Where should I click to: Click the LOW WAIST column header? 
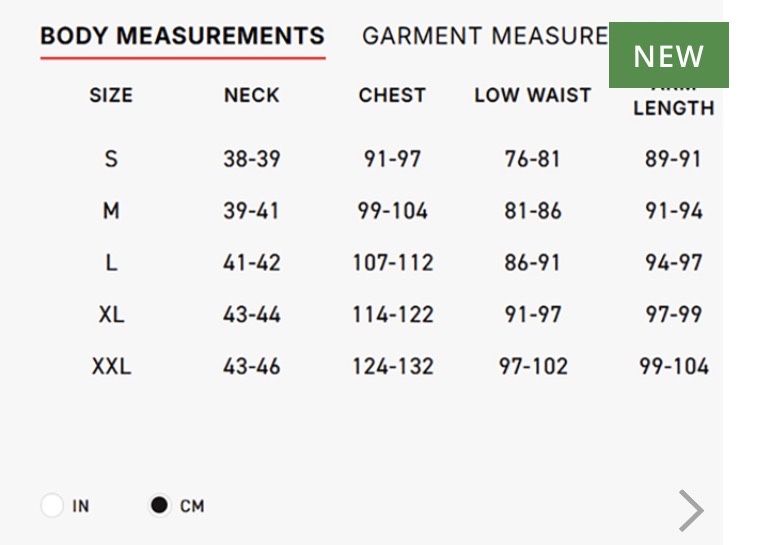point(532,96)
